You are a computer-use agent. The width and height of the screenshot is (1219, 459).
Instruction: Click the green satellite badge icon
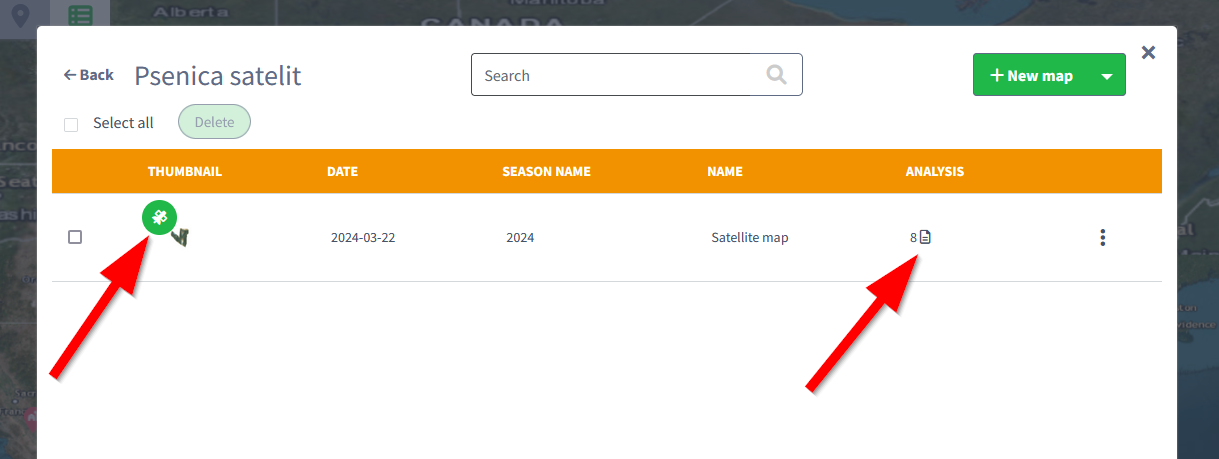(159, 217)
